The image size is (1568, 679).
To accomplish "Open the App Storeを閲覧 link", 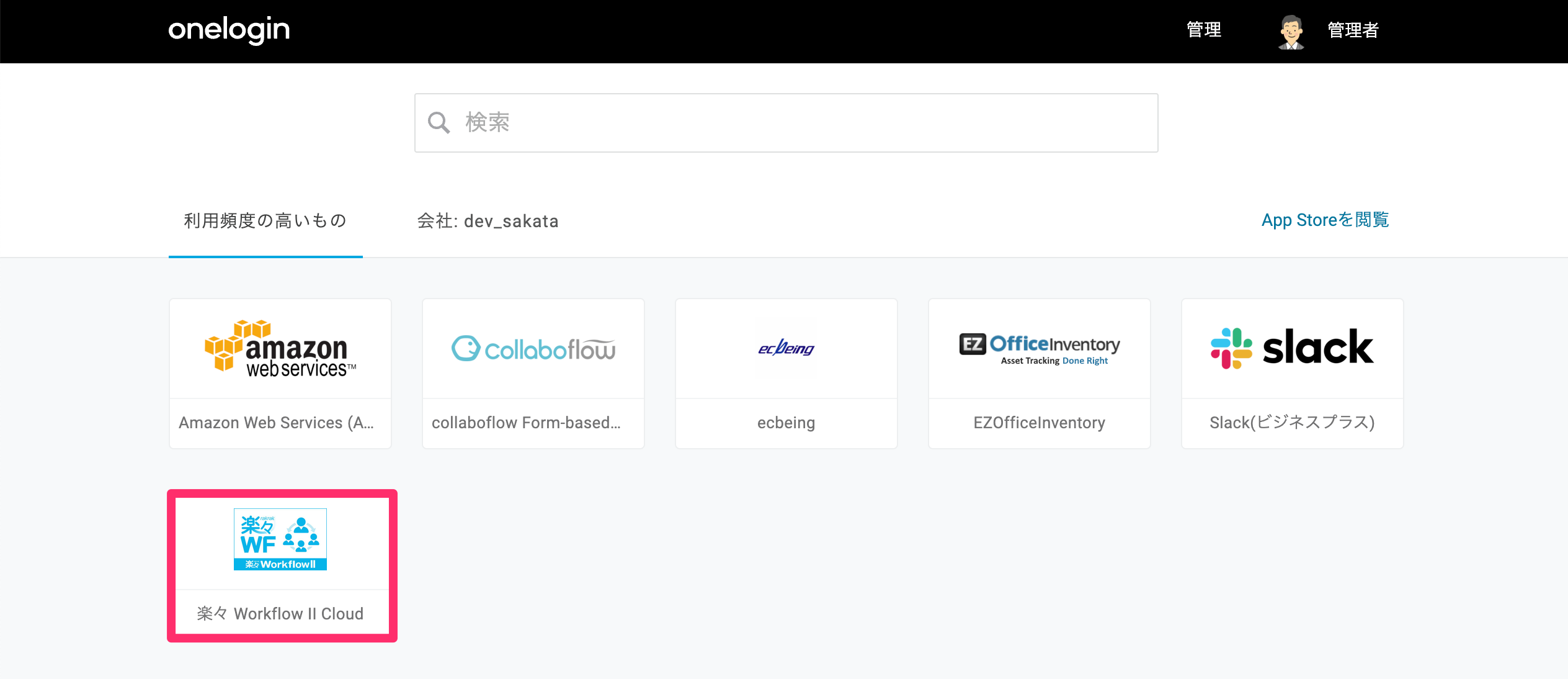I will (x=1325, y=220).
